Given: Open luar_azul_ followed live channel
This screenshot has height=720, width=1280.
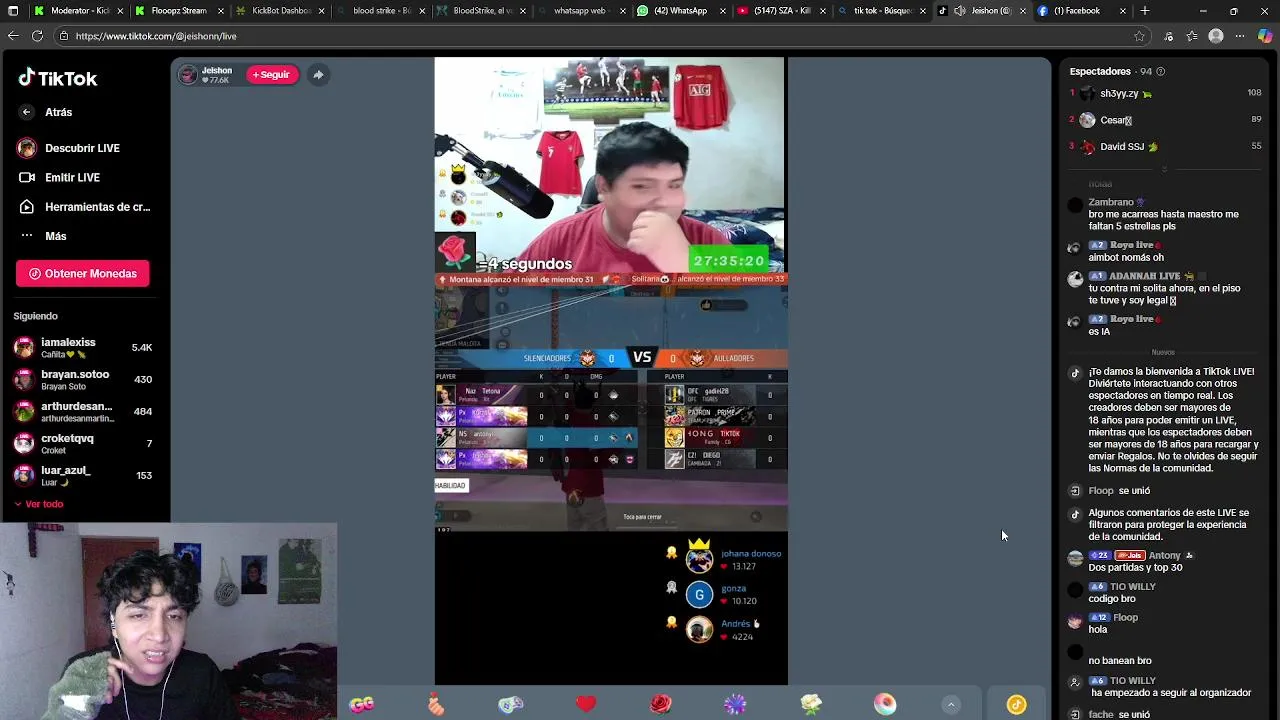Looking at the screenshot, I should [x=84, y=475].
